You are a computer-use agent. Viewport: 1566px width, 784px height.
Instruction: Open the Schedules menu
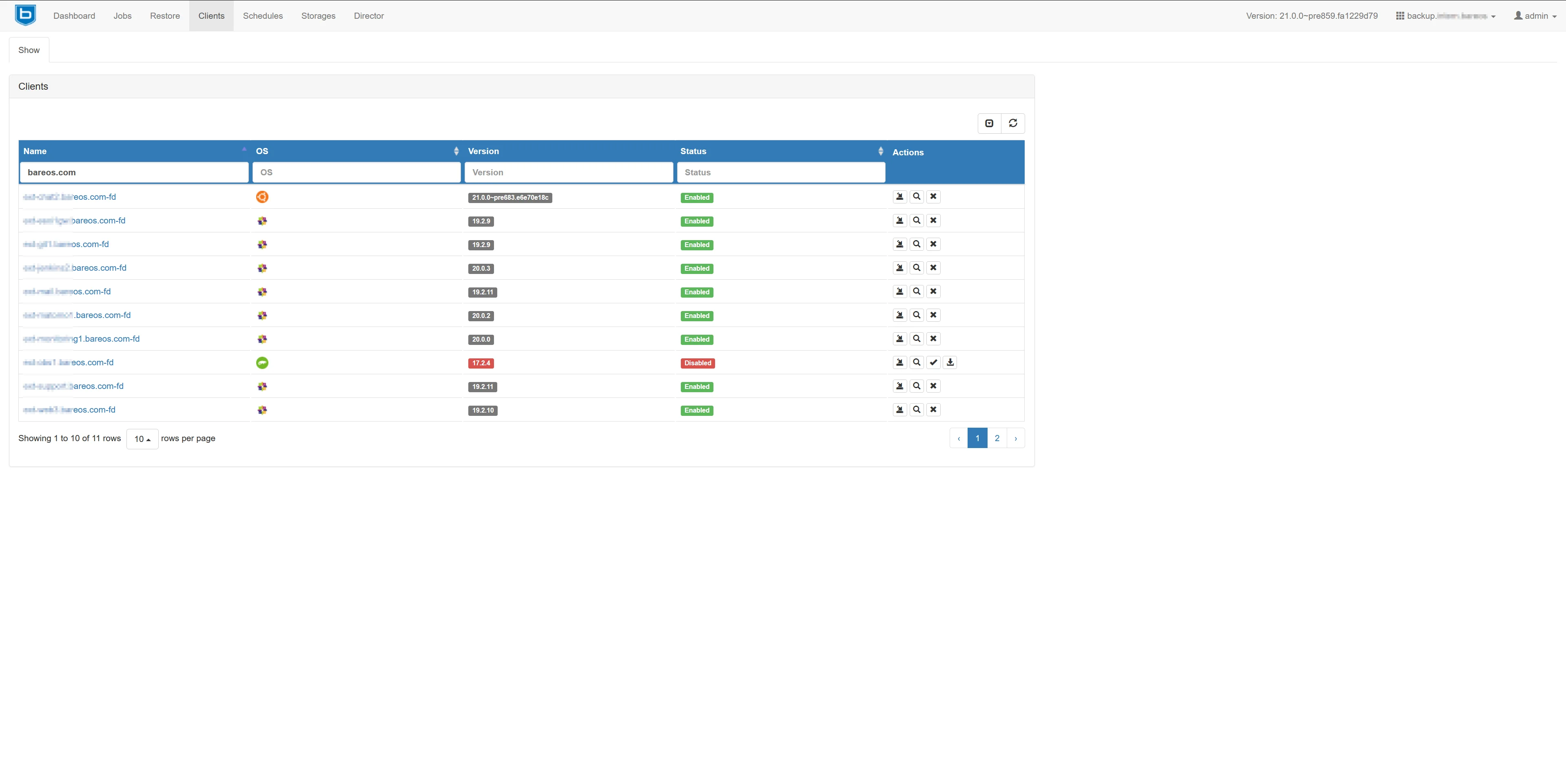[x=263, y=16]
